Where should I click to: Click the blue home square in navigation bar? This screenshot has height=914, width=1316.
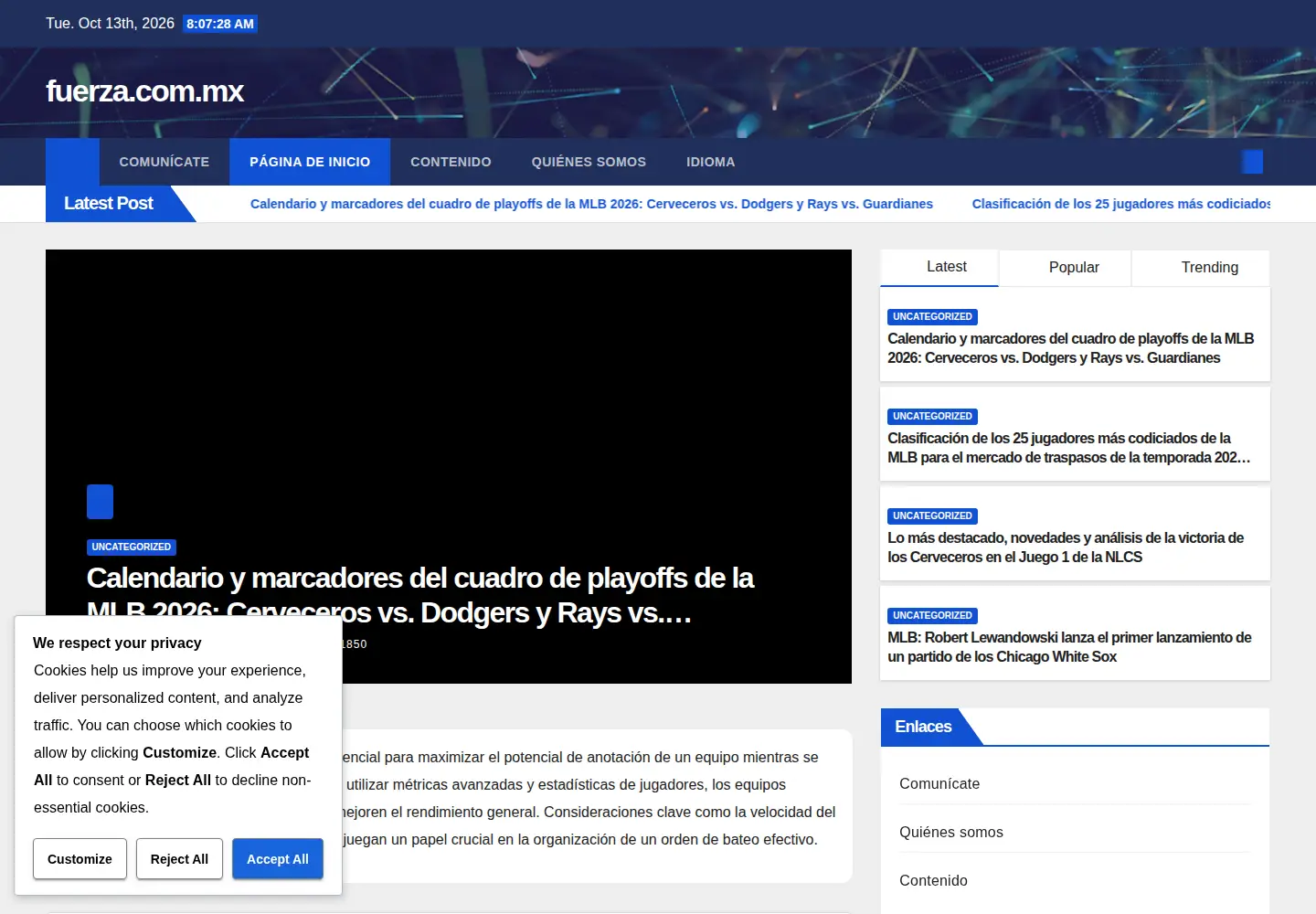(72, 162)
